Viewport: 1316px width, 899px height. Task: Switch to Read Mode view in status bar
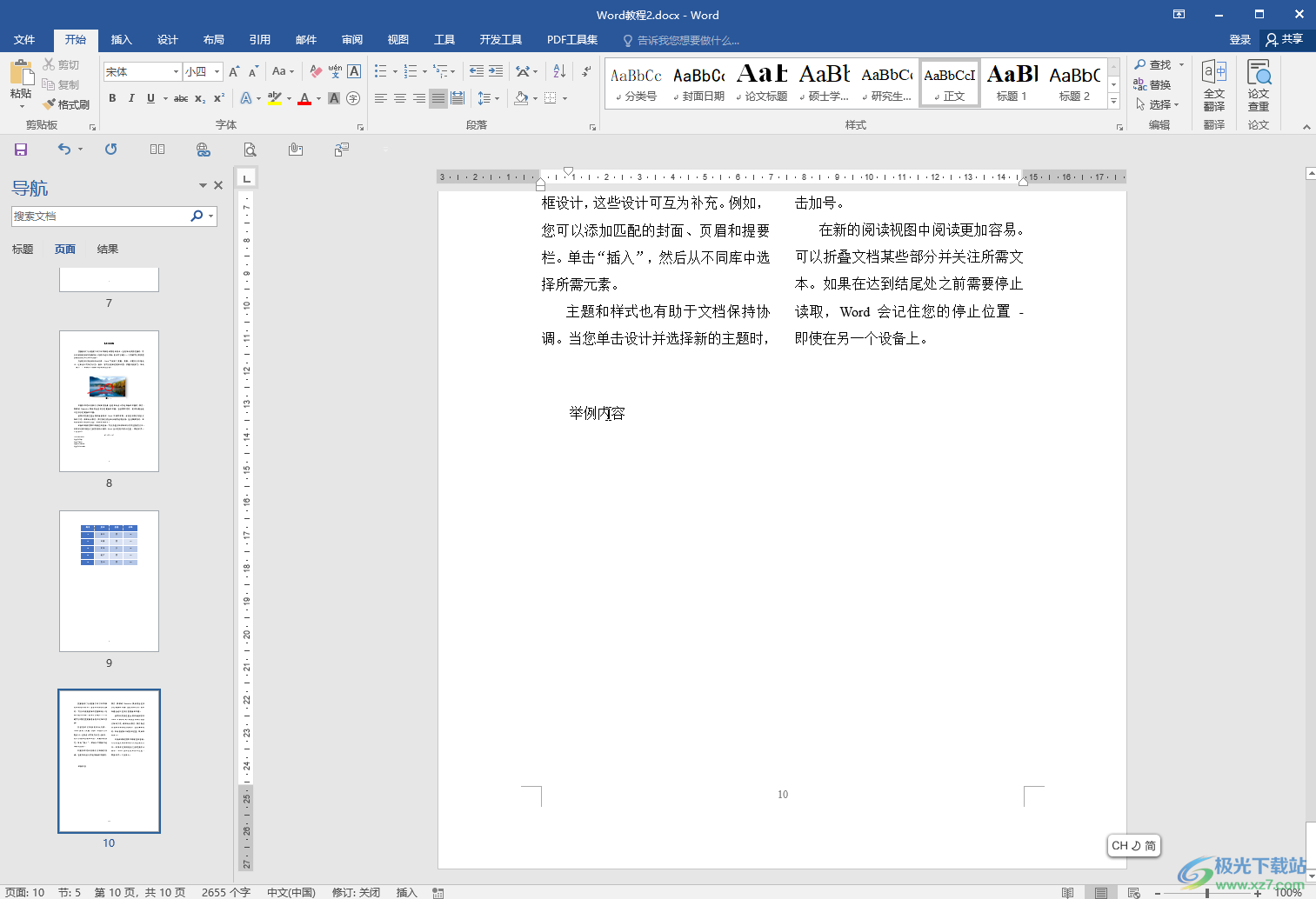pyautogui.click(x=1068, y=892)
